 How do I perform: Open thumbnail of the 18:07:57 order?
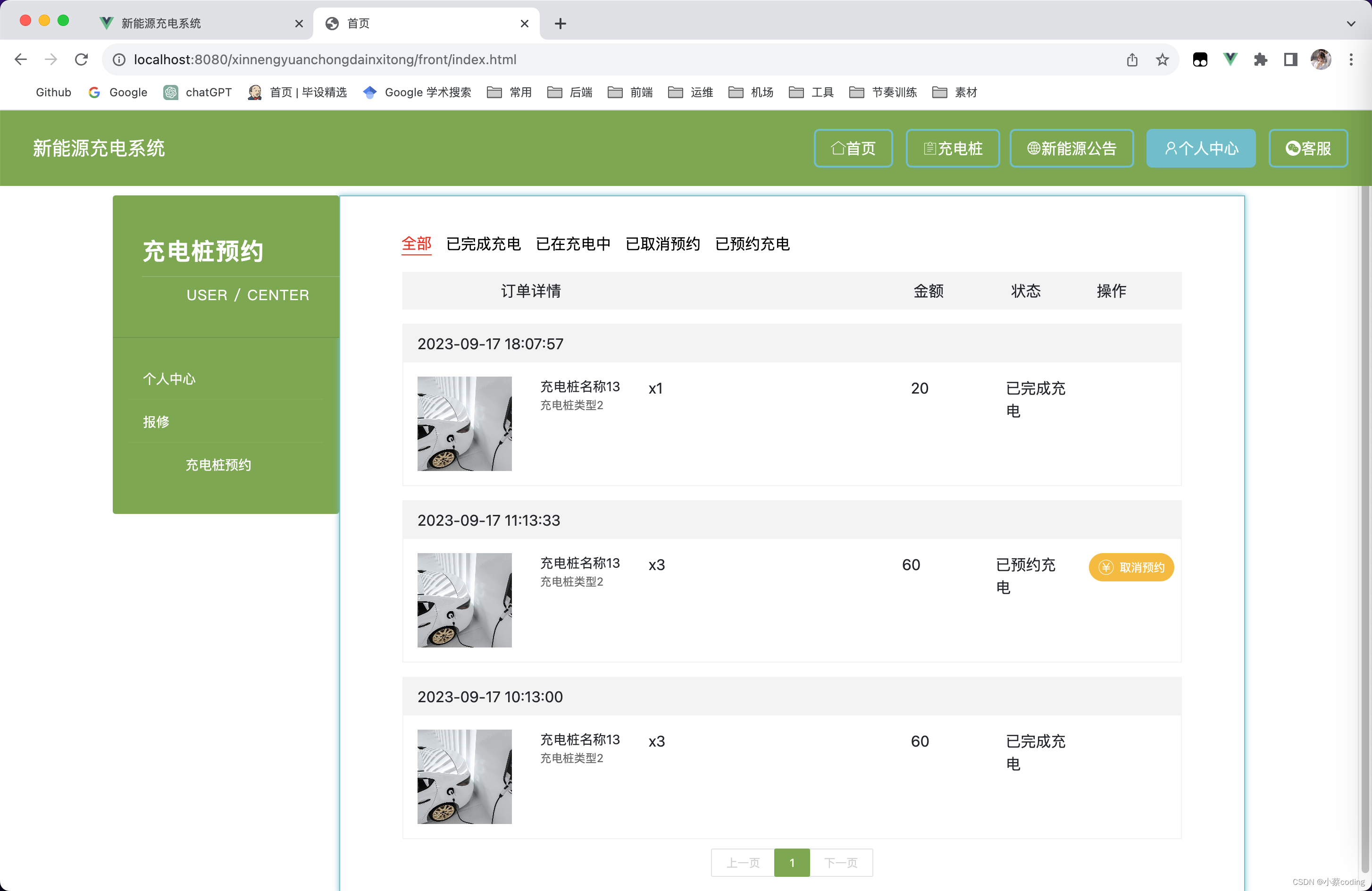pyautogui.click(x=464, y=423)
